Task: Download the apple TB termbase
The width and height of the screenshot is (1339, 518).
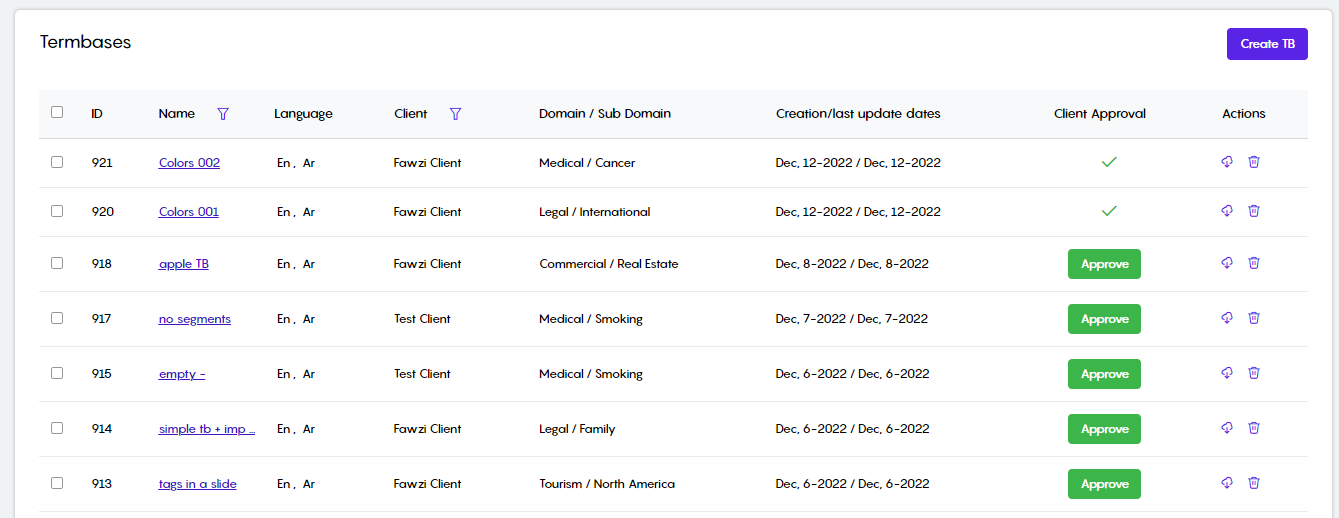Action: (x=1227, y=263)
